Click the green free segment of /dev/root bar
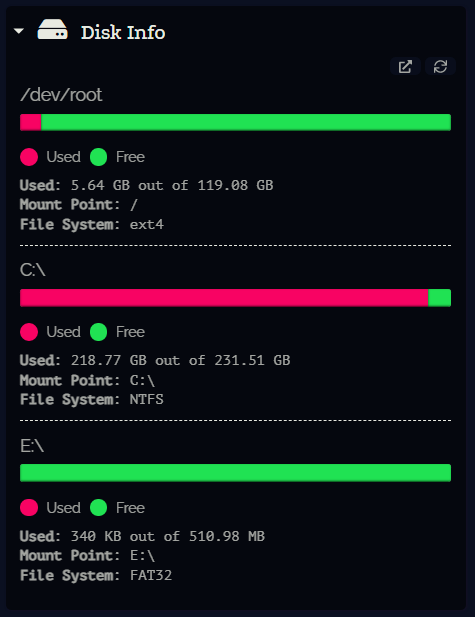Screen dimensions: 475x617 pos(246,122)
